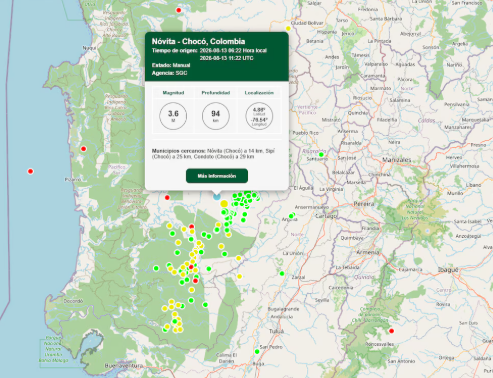Click the Manizales city label
The width and height of the screenshot is (493, 378).
point(397,160)
